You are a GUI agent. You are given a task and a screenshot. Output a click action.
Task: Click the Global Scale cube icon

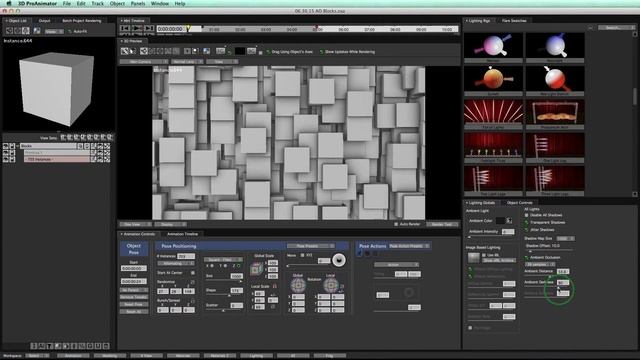tap(256, 269)
